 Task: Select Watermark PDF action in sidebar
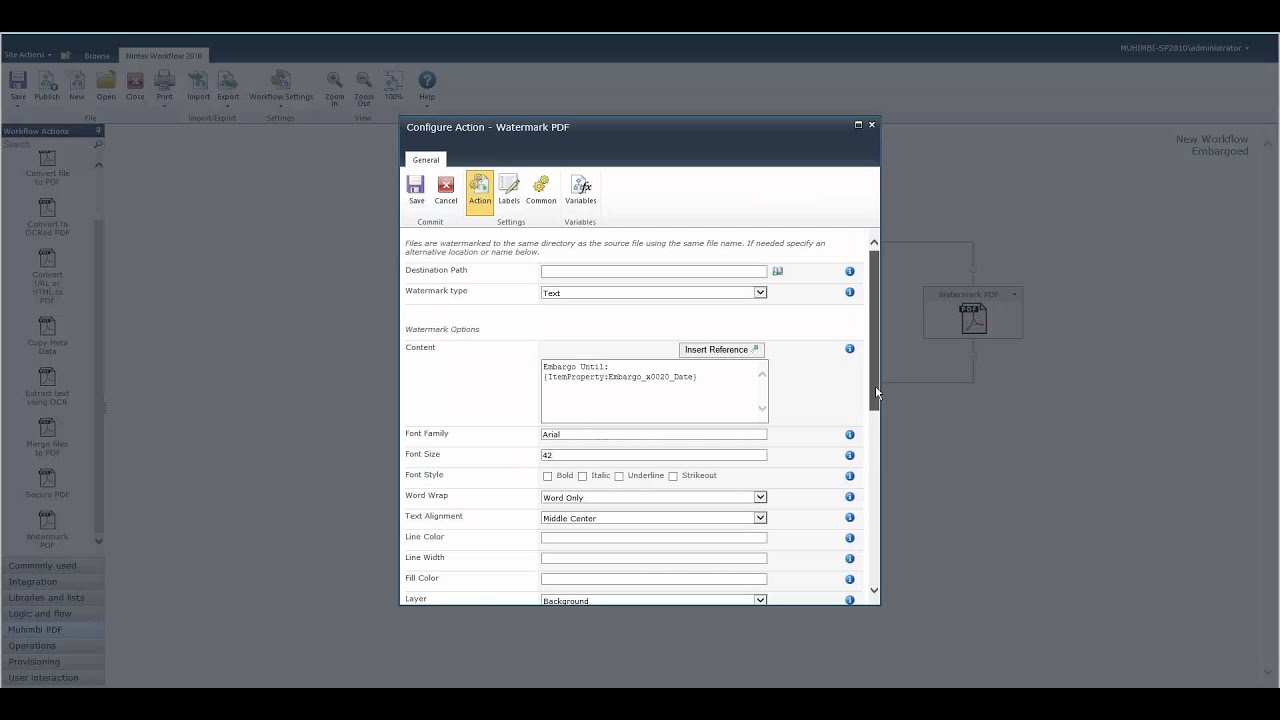(x=47, y=529)
